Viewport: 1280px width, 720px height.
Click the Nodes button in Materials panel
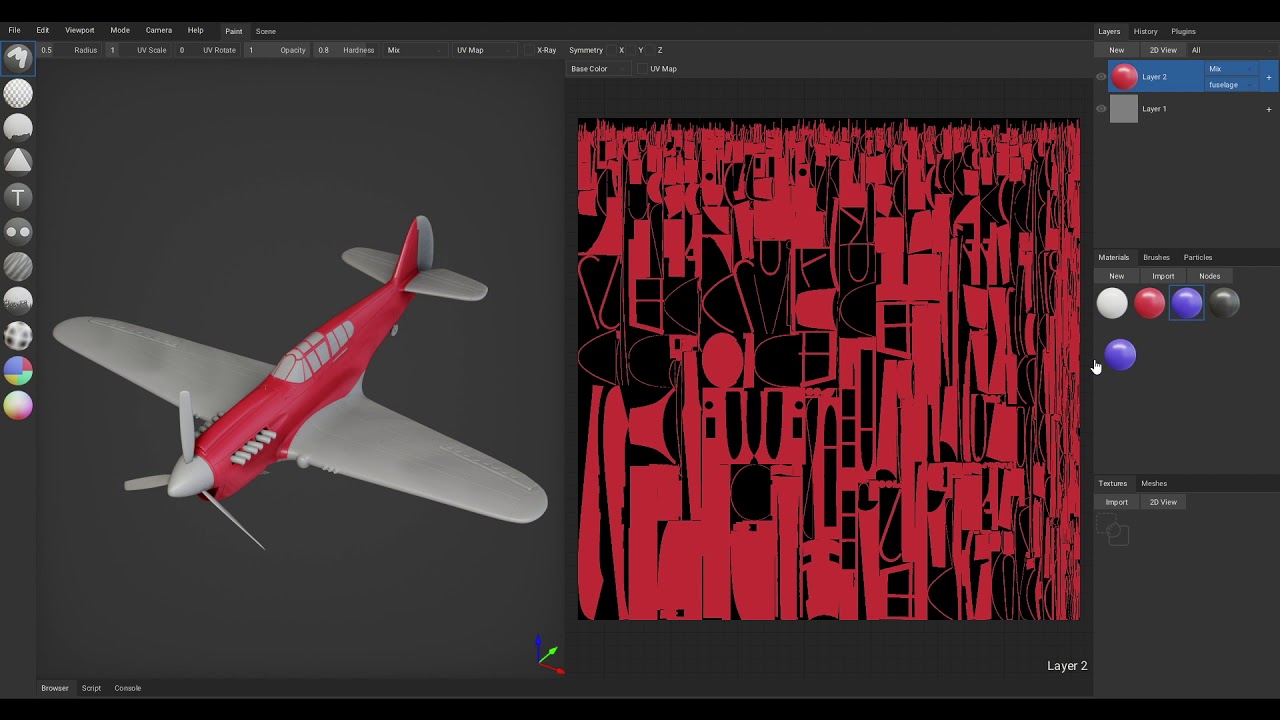(x=1209, y=276)
